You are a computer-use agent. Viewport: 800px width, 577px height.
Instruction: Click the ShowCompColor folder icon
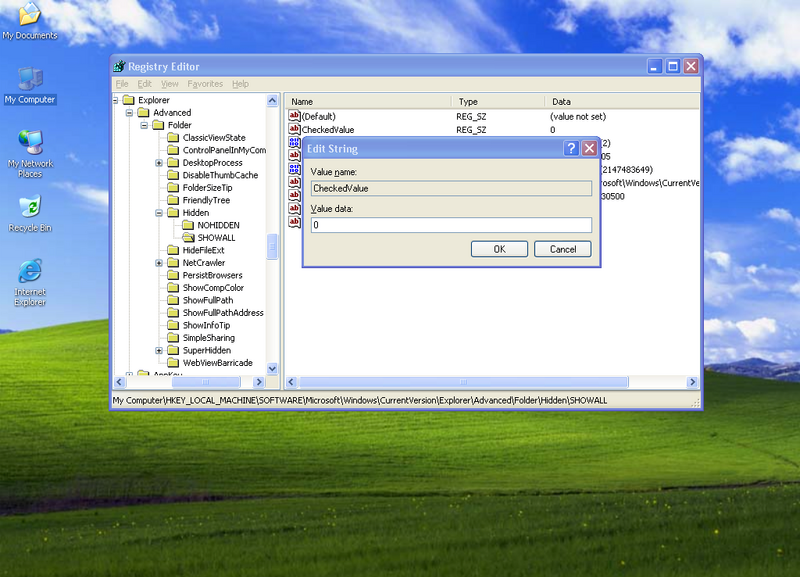click(x=173, y=287)
